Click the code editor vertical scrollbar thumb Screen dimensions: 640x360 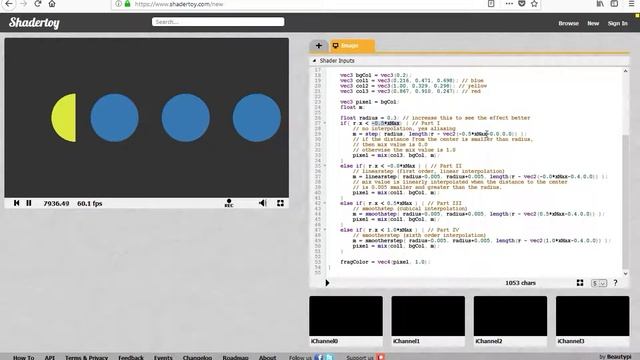click(625, 202)
